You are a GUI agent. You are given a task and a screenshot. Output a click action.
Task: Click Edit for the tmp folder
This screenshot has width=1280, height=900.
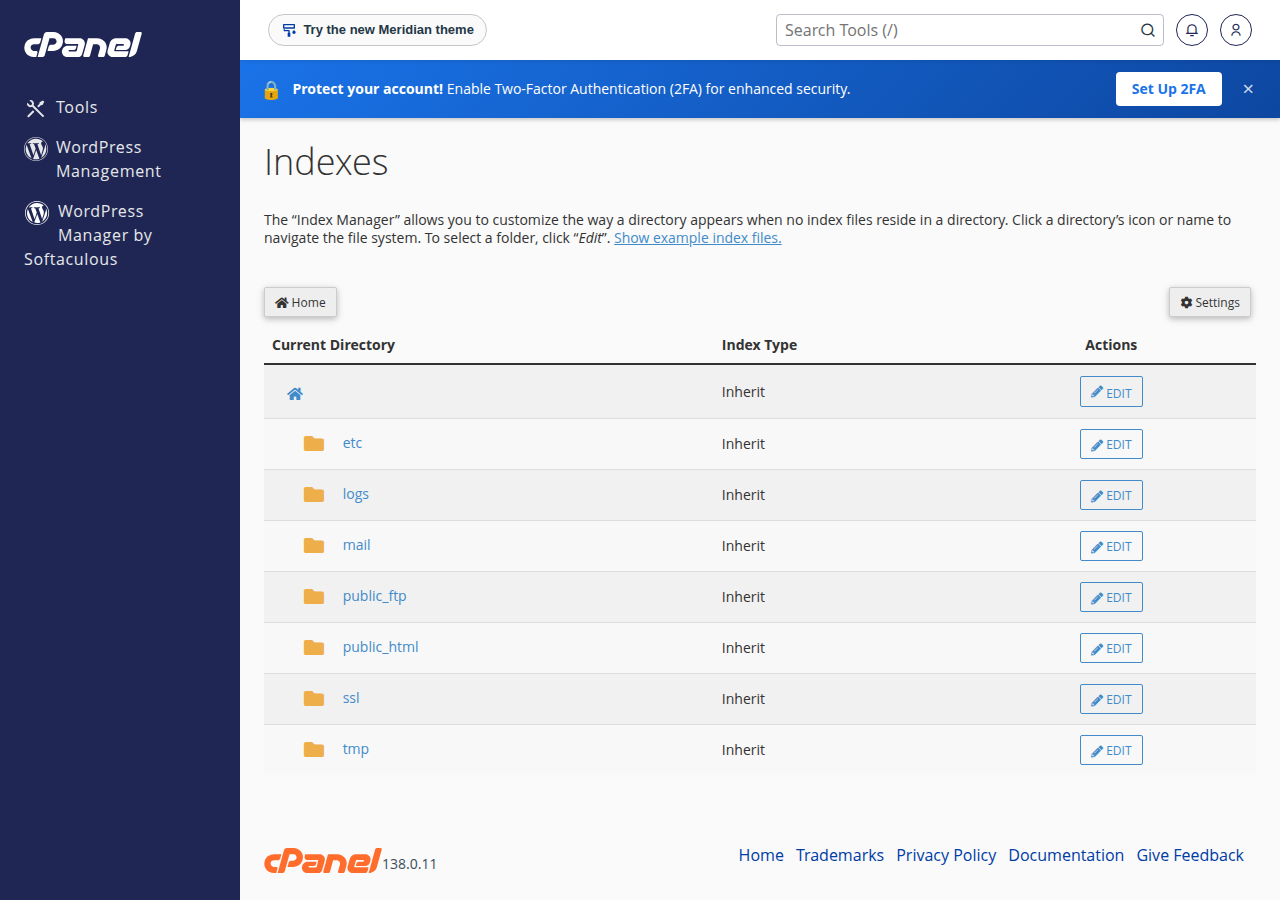[1111, 750]
